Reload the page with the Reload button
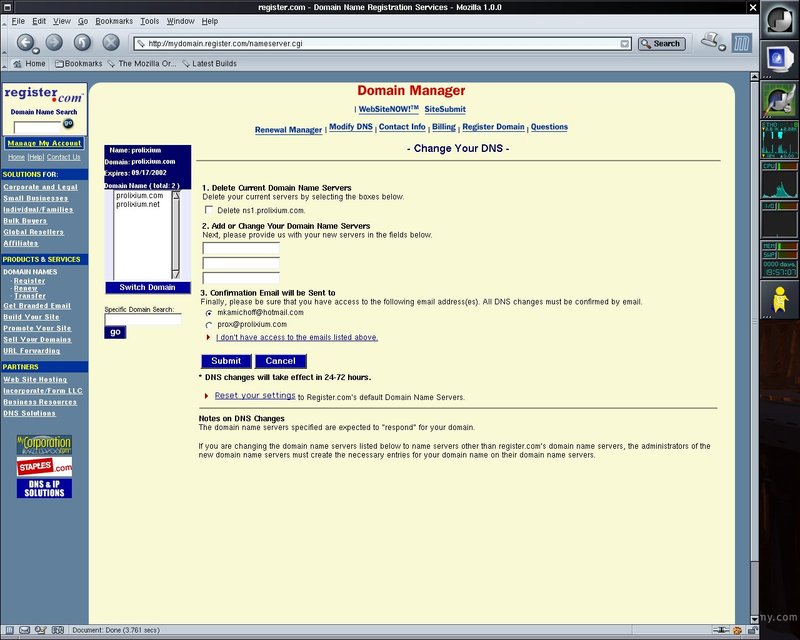This screenshot has height=640, width=800. coord(82,42)
